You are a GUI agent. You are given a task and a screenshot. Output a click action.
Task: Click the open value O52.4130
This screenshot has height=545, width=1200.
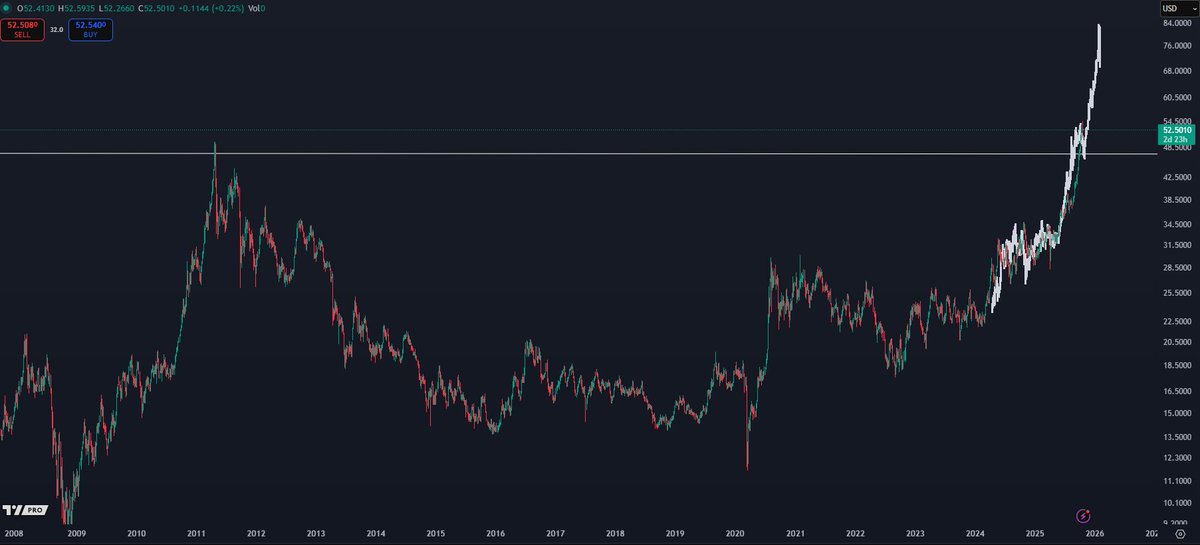click(x=35, y=8)
